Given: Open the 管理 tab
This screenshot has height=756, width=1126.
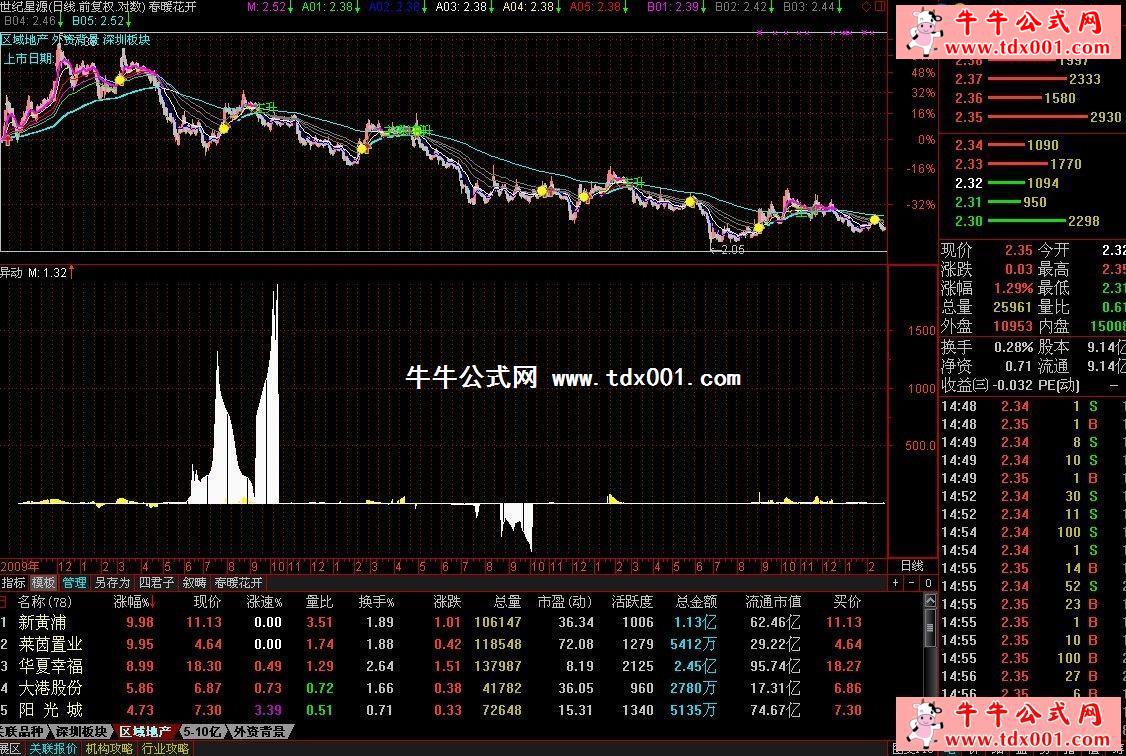Looking at the screenshot, I should pyautogui.click(x=75, y=582).
